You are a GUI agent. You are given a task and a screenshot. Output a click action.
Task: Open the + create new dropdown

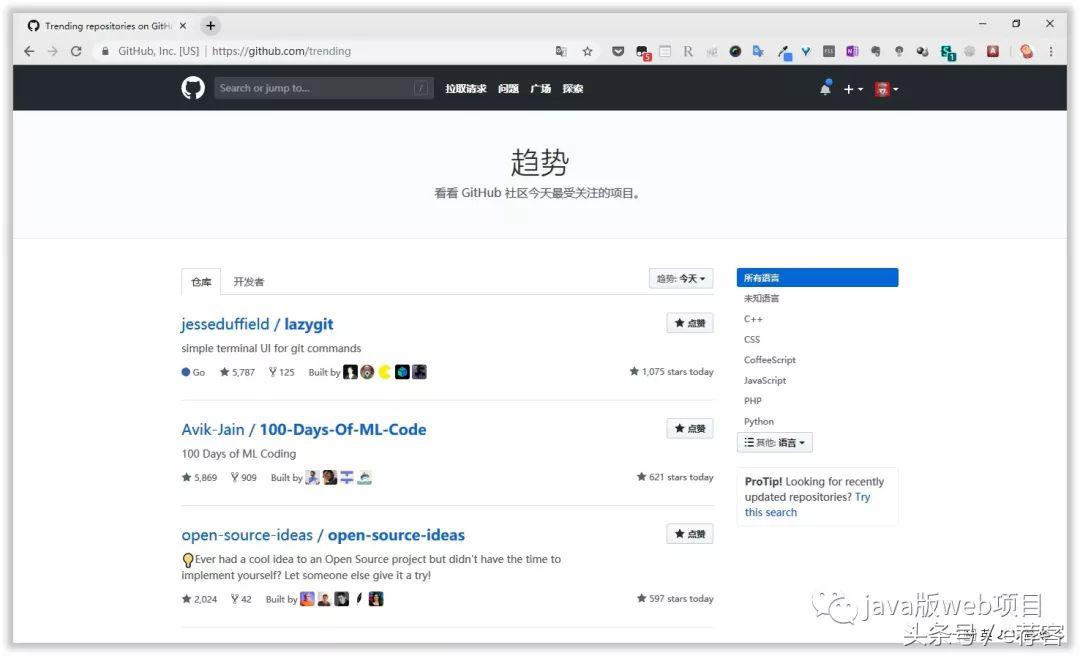[853, 89]
